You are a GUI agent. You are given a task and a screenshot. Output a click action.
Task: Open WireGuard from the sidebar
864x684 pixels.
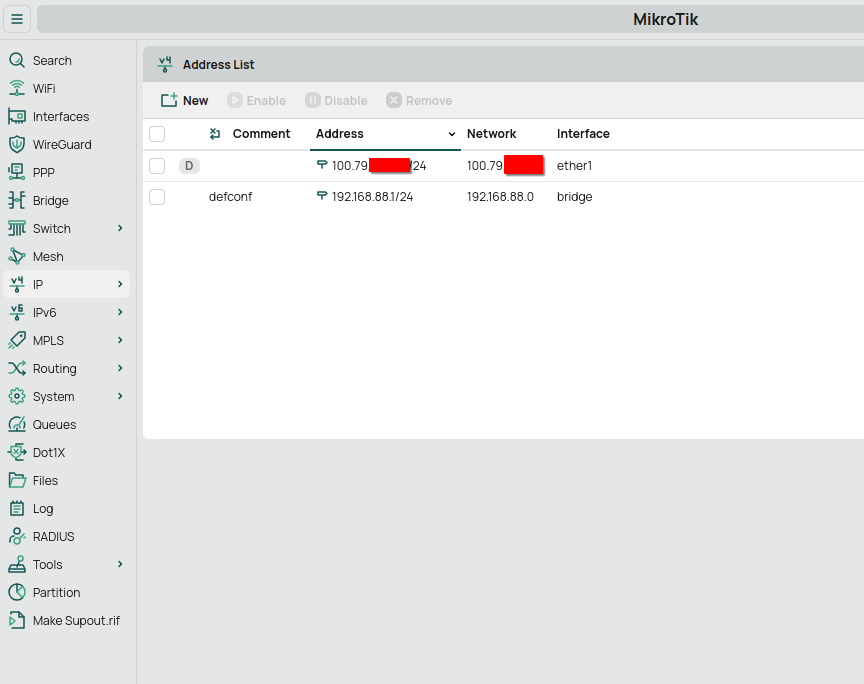[61, 145]
